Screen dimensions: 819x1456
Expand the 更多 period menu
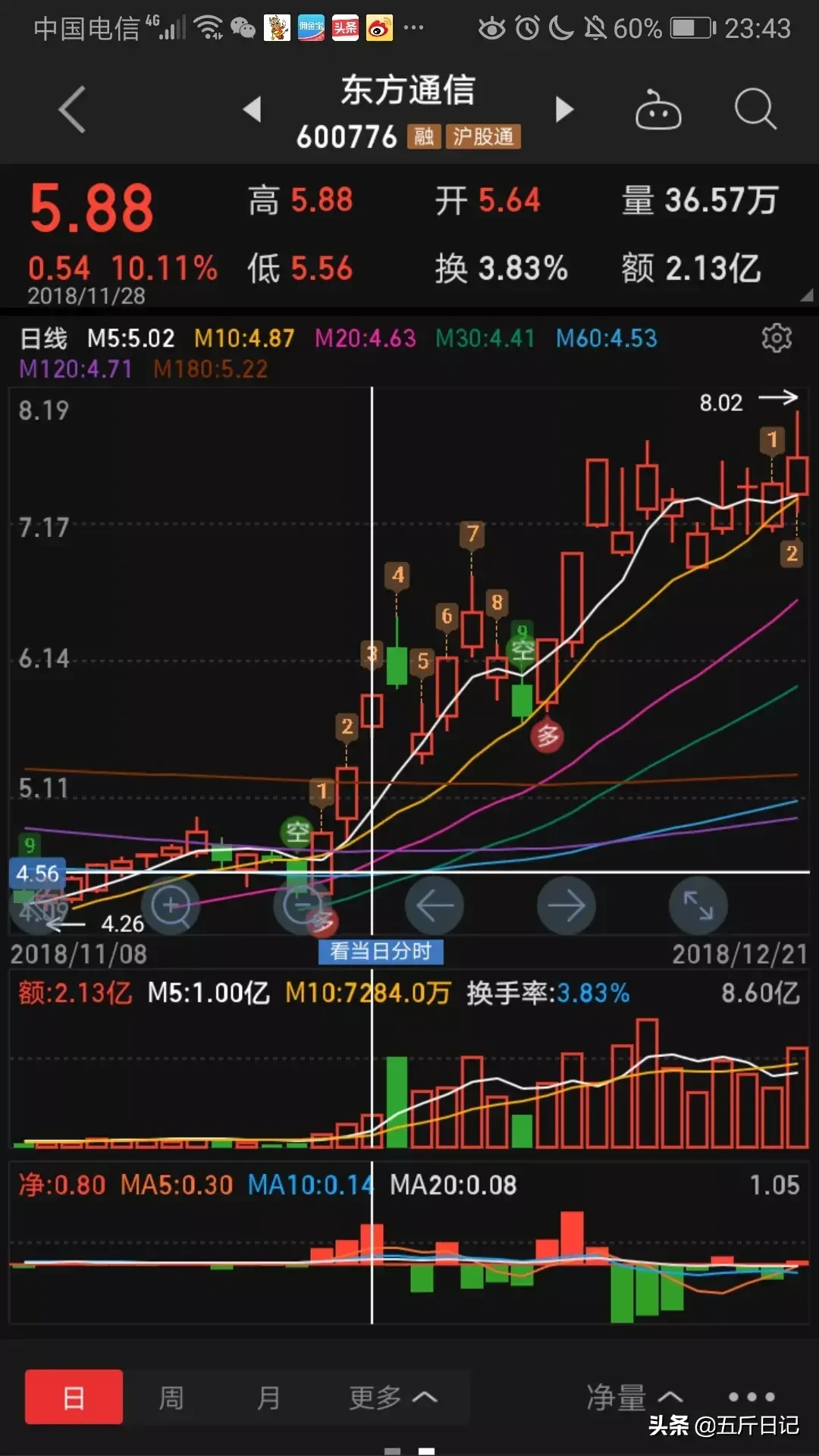pyautogui.click(x=393, y=1397)
